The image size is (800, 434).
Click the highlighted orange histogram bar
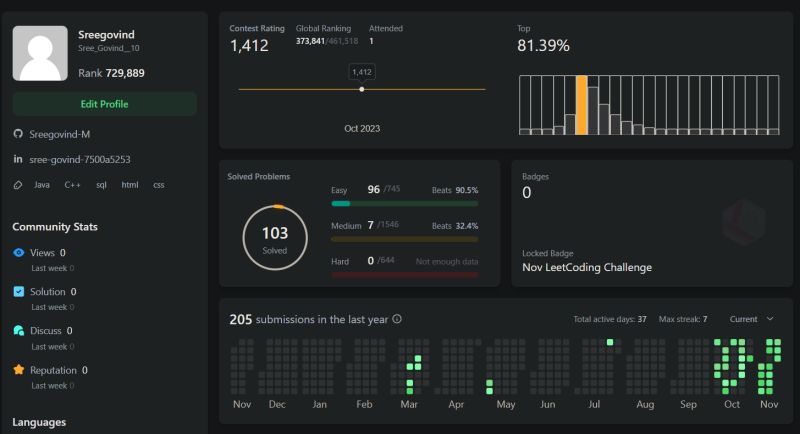(582, 105)
